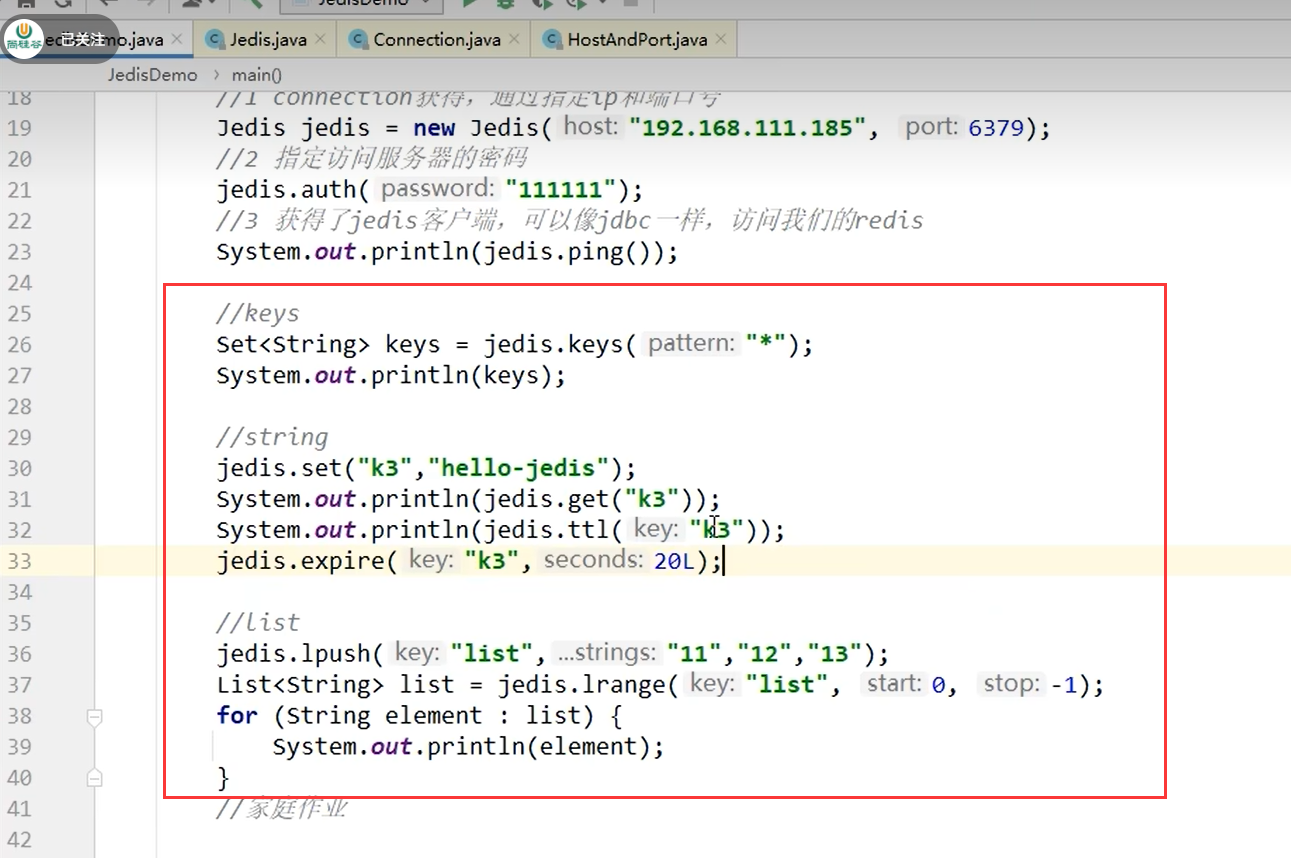This screenshot has height=858, width=1291.
Task: Click the //keys comment line
Action: pos(258,314)
